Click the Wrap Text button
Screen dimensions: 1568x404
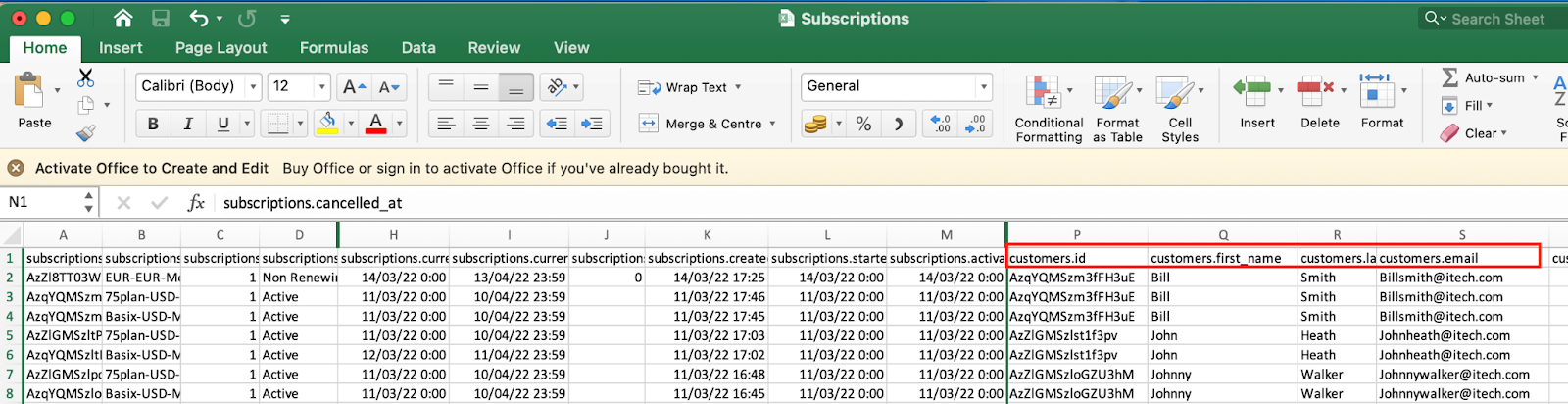click(689, 87)
